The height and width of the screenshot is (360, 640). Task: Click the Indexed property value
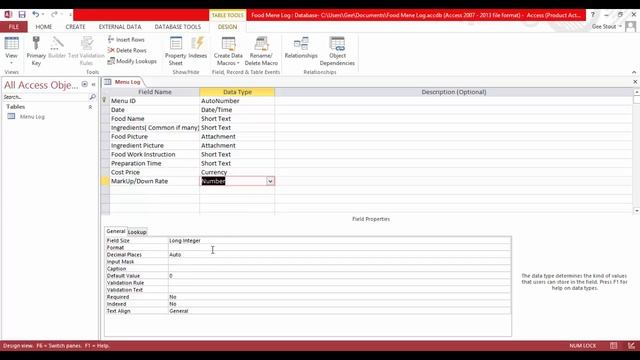339,304
